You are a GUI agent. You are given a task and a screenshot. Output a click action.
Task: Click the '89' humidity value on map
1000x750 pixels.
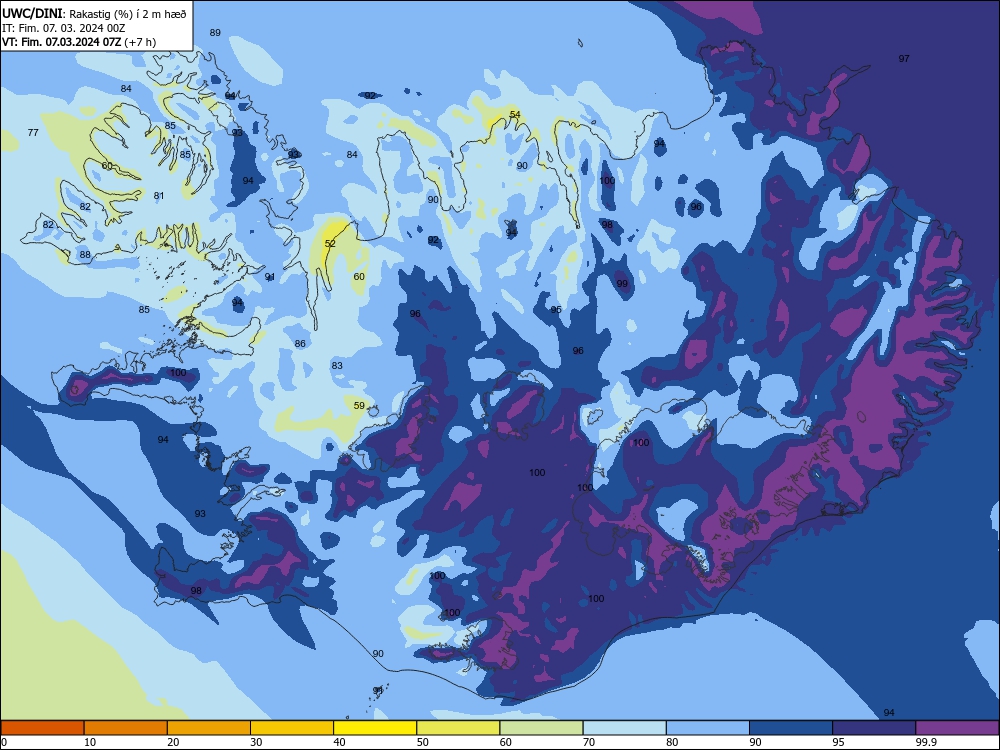pyautogui.click(x=215, y=33)
